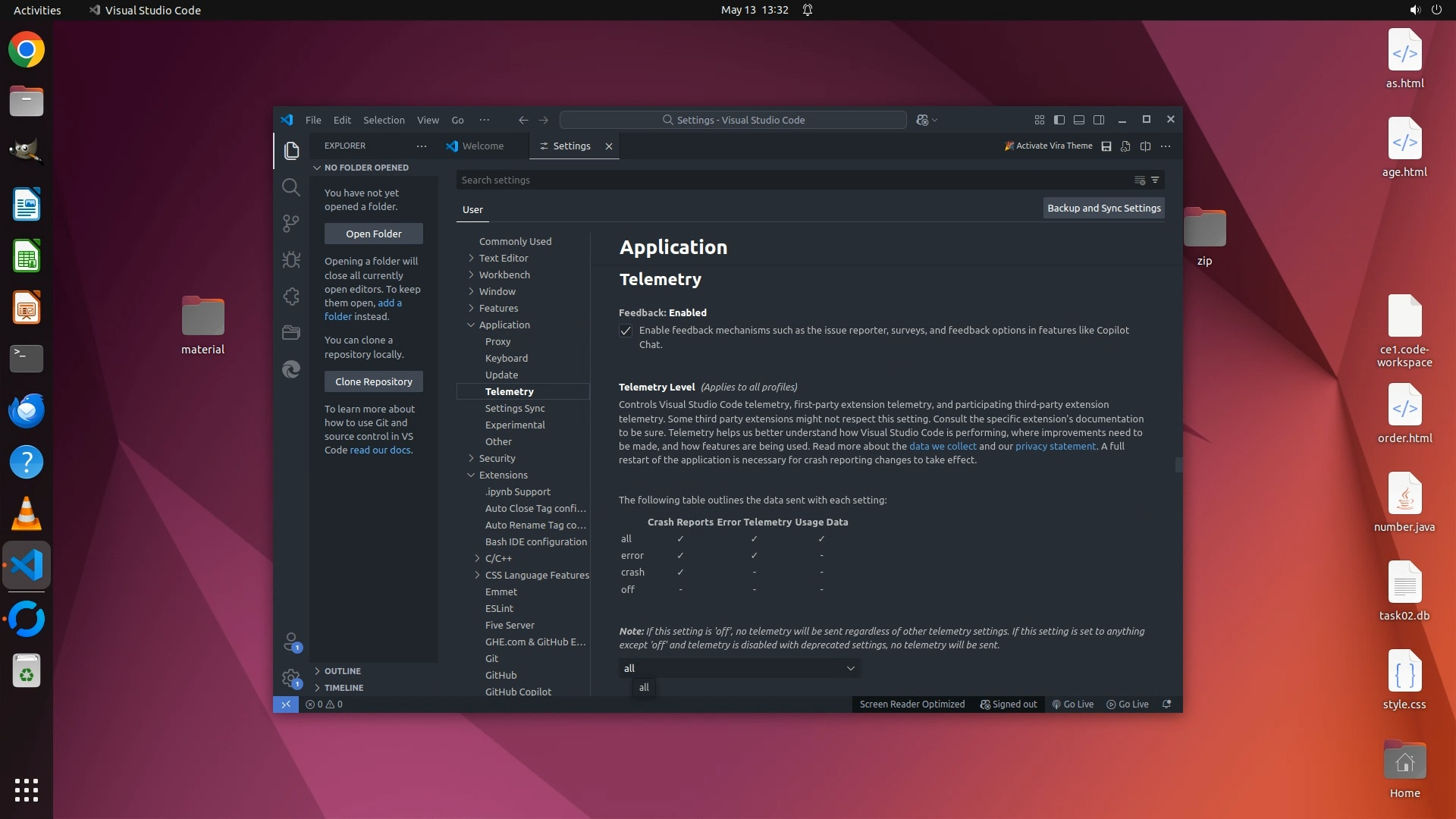The width and height of the screenshot is (1456, 819).
Task: Click Open Settings (JSON) icon in editor toolbar
Action: tap(1125, 146)
